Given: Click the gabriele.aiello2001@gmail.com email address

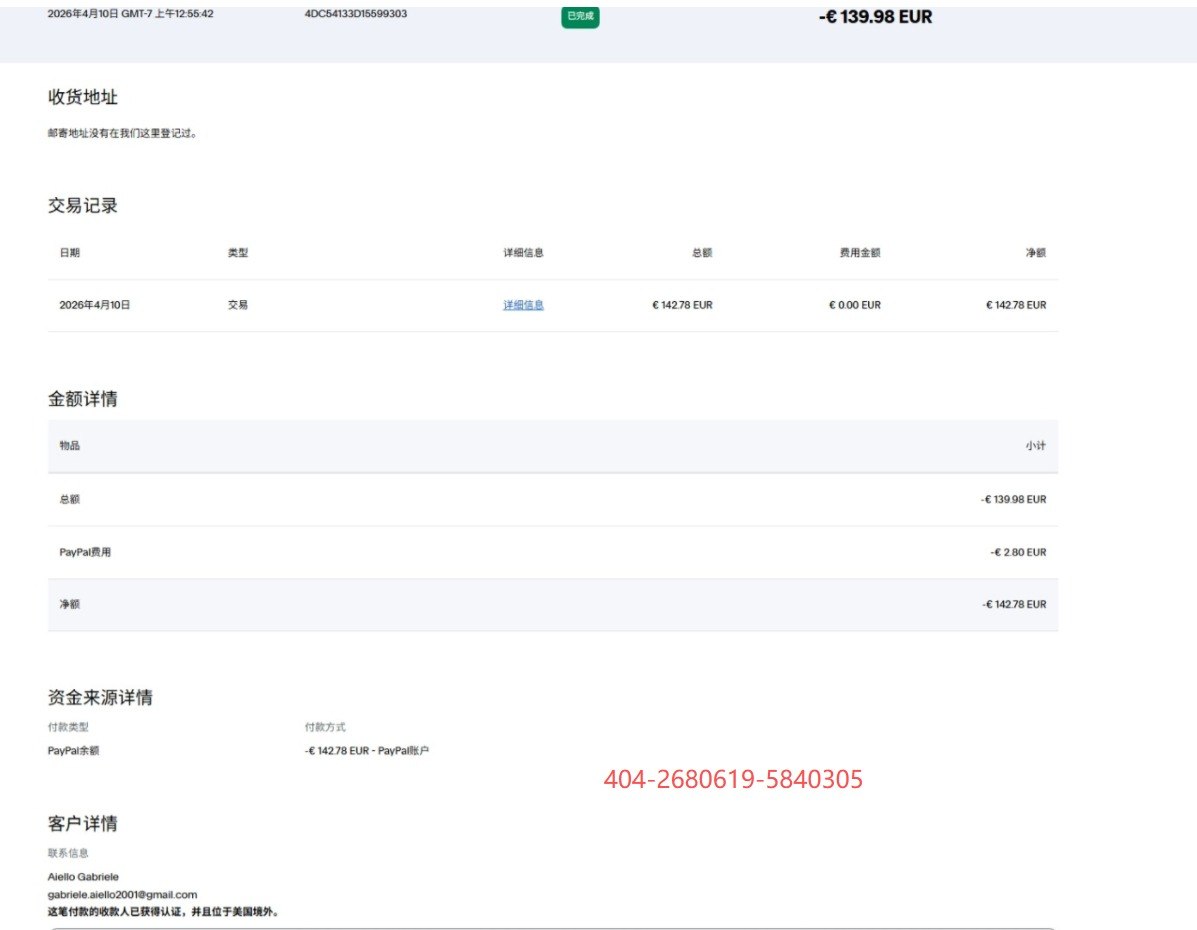Looking at the screenshot, I should tap(122, 894).
